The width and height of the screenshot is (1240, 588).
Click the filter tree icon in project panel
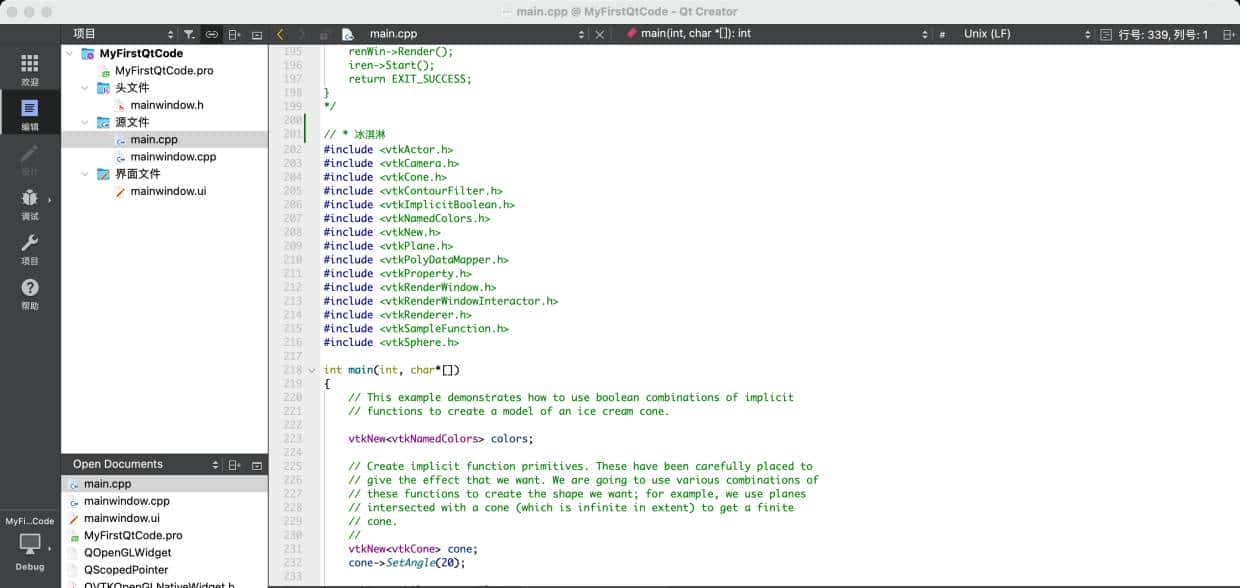click(189, 34)
